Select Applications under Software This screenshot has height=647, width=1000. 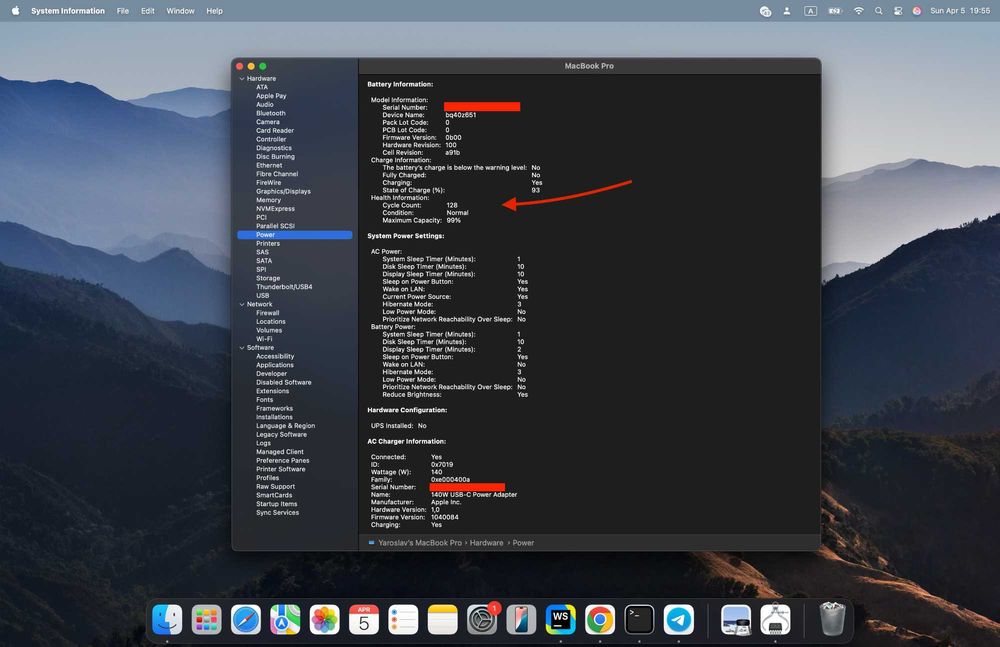[275, 365]
